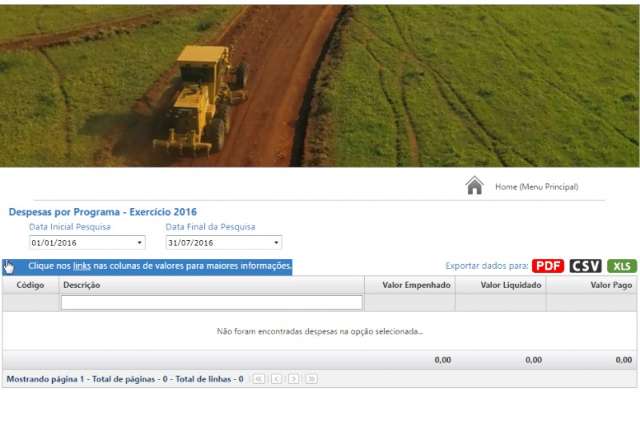
Task: Sort by Valor Empenhado column header
Action: point(409,285)
